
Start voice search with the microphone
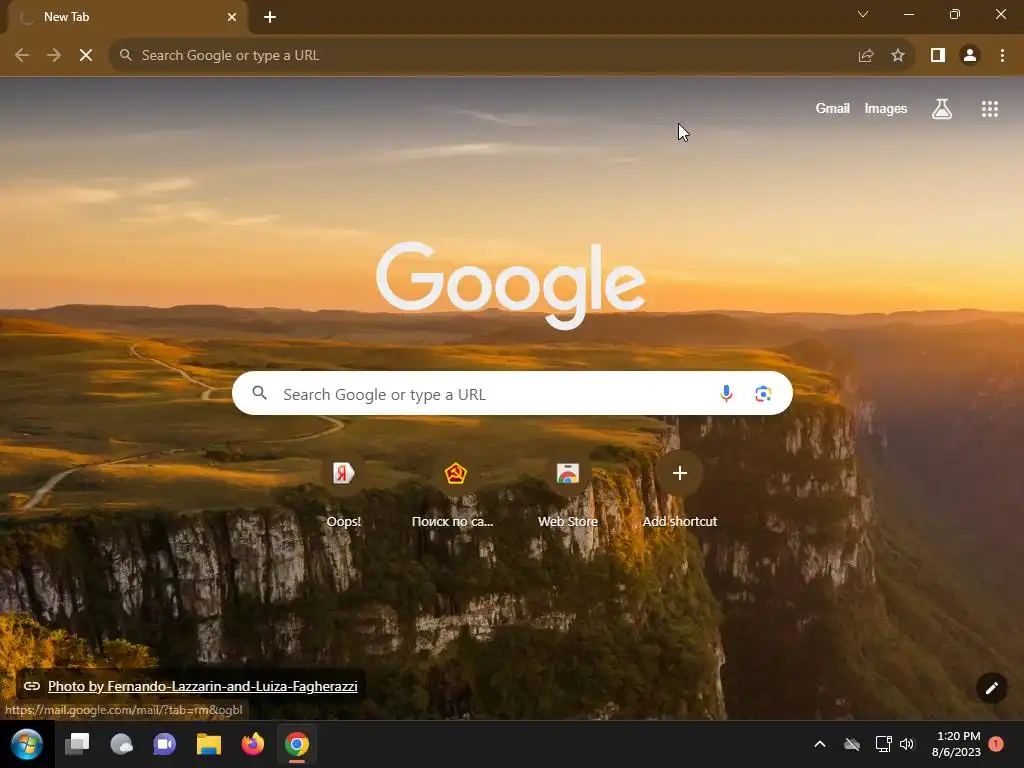[x=726, y=393]
